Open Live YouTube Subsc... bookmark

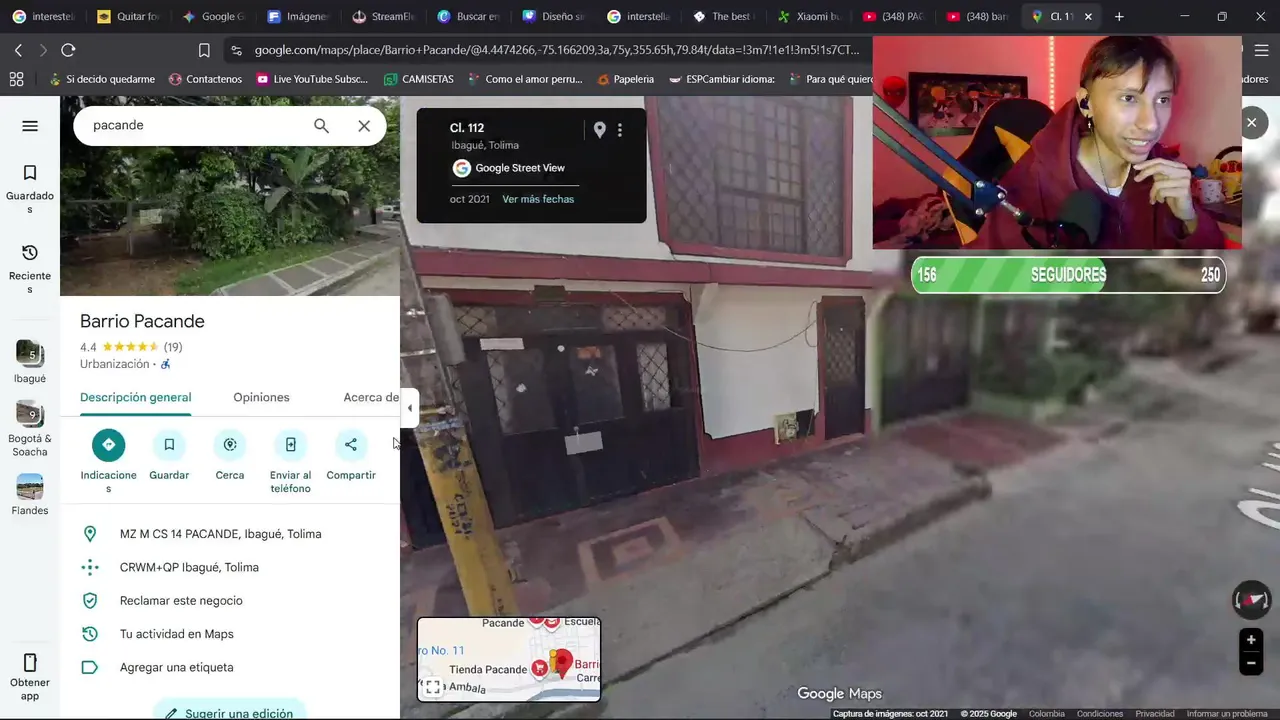312,79
